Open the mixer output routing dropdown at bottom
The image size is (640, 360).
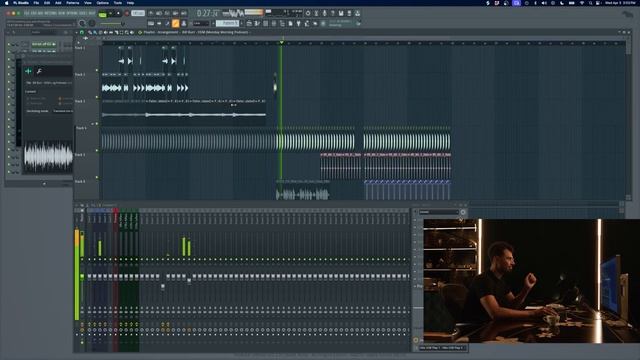coord(443,348)
